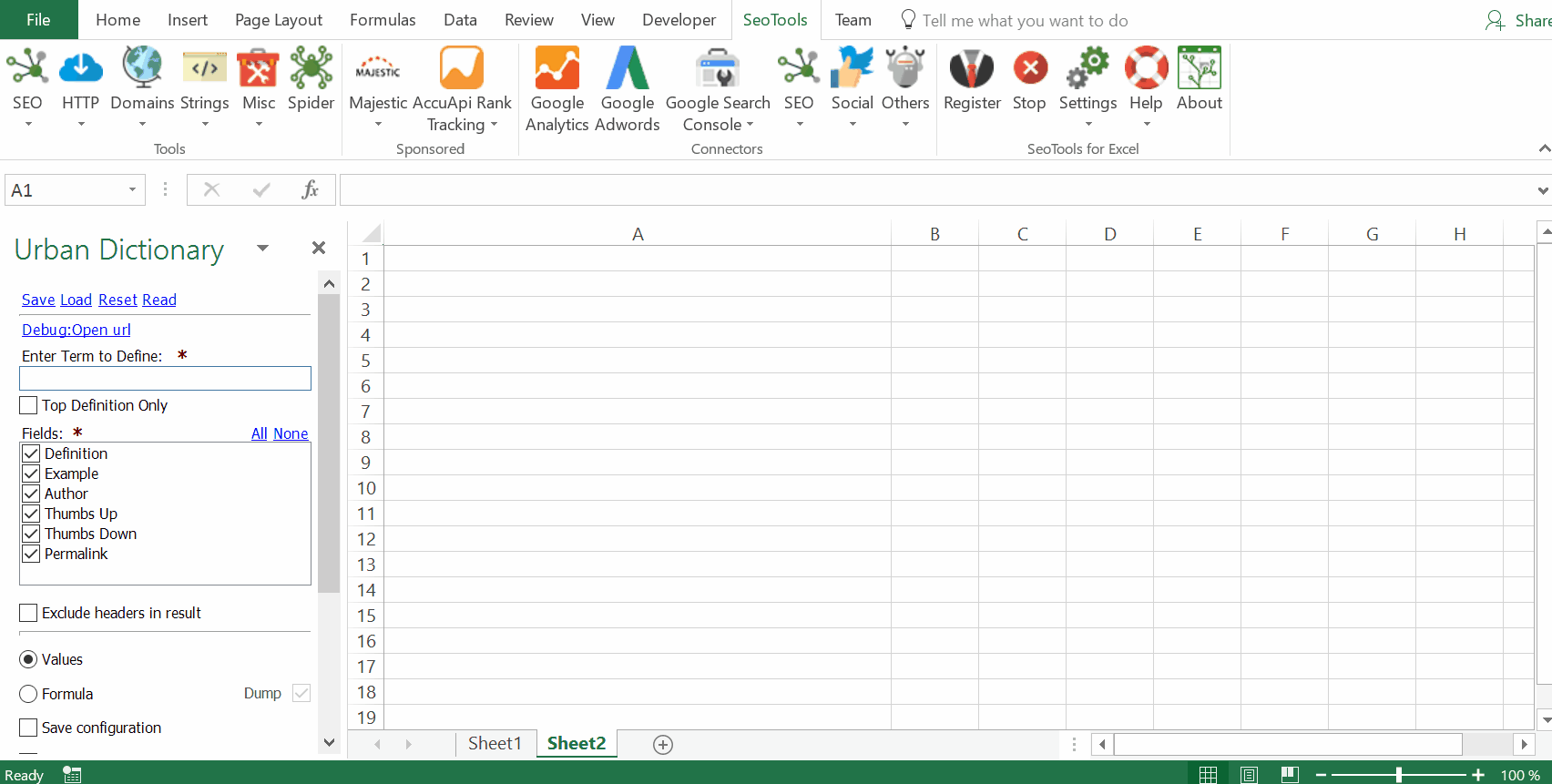Expand the formula bar
The height and width of the screenshot is (784, 1552).
(x=1543, y=190)
